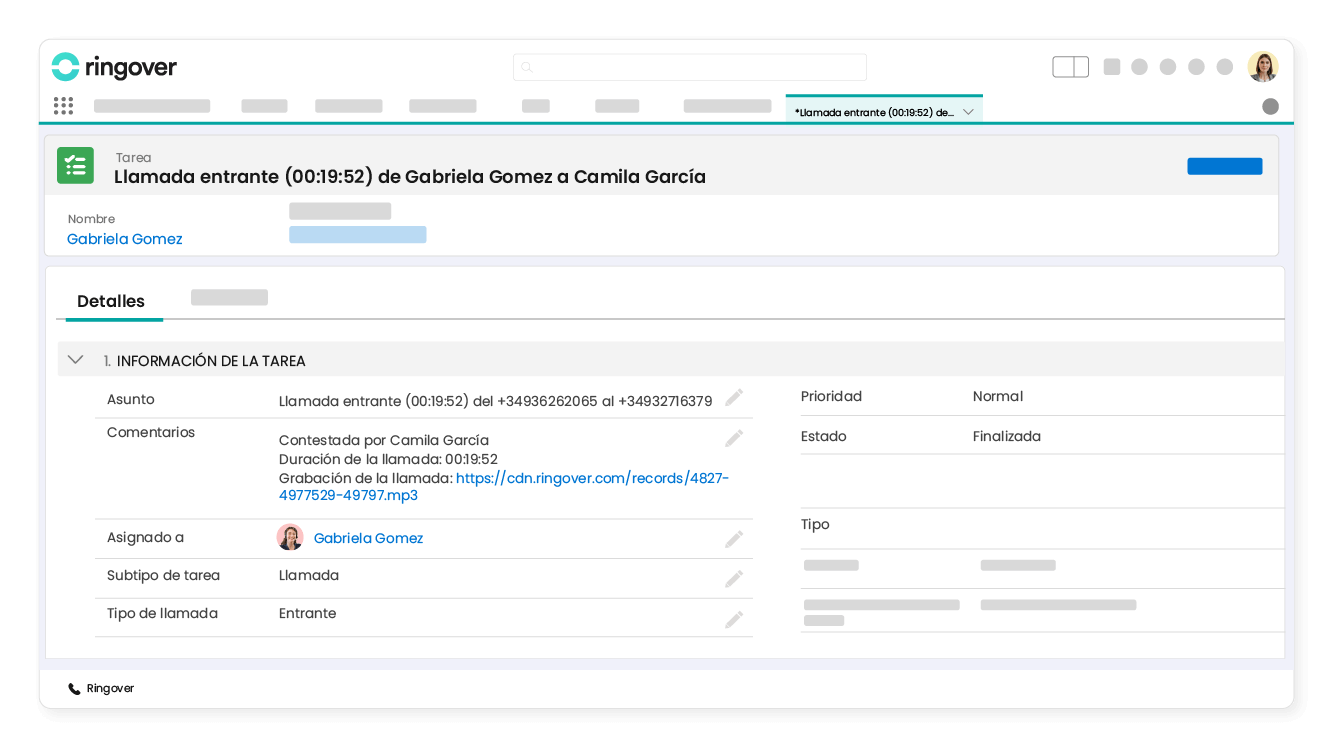Edit the Asunto field with pencil icon
Image resolution: width=1332 pixels, height=747 pixels.
point(734,398)
